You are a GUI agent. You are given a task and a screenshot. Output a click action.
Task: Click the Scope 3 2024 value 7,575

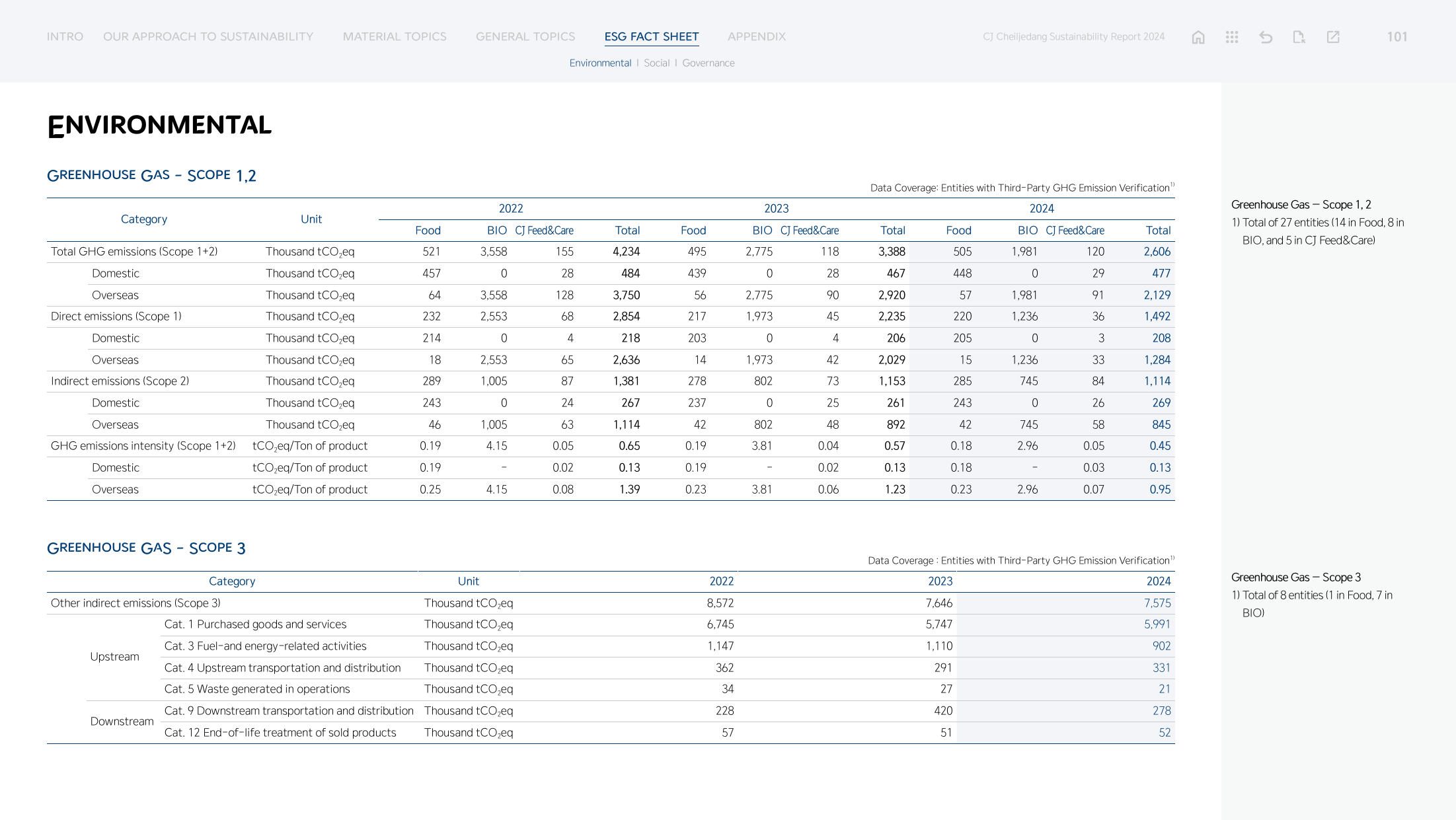click(1157, 603)
